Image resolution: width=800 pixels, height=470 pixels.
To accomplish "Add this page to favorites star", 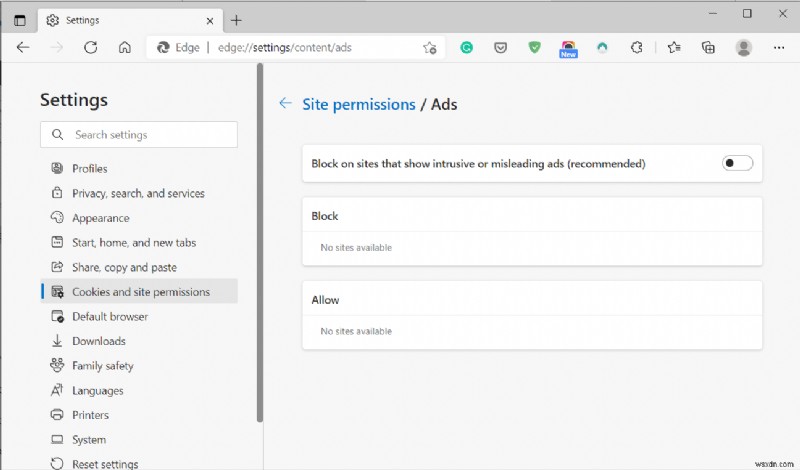I will [x=429, y=47].
